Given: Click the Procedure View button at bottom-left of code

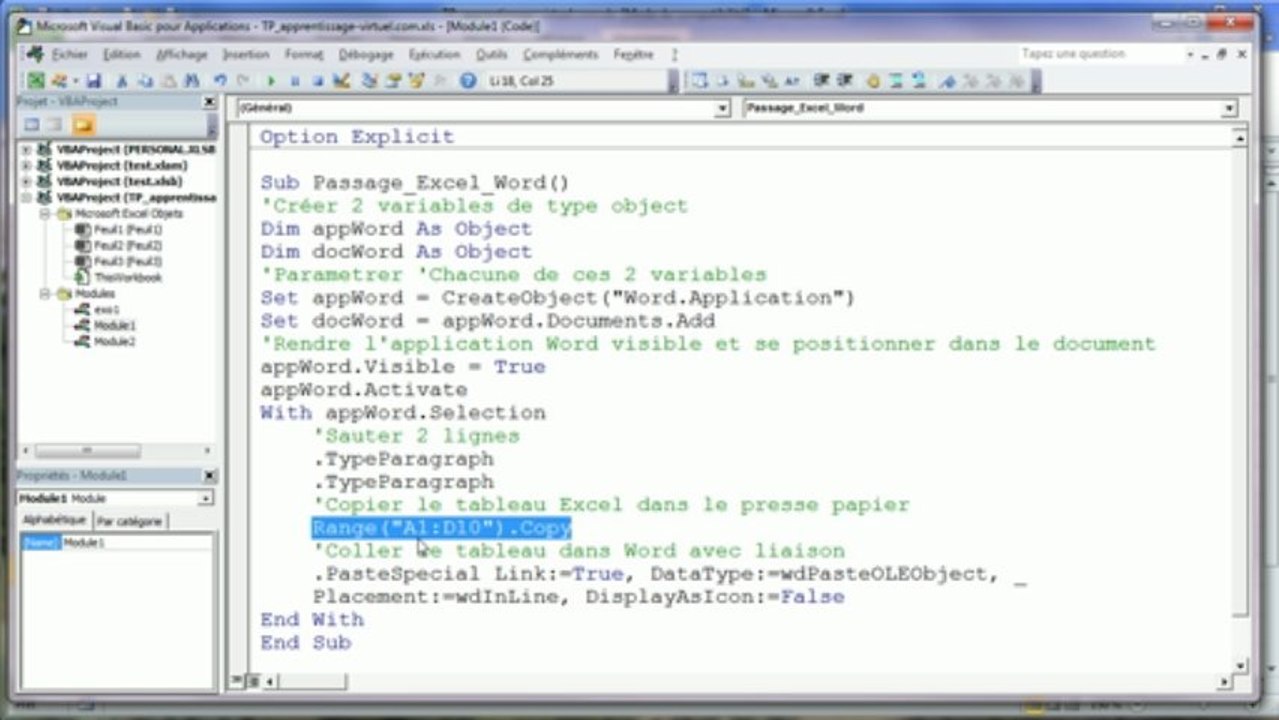Looking at the screenshot, I should (238, 682).
